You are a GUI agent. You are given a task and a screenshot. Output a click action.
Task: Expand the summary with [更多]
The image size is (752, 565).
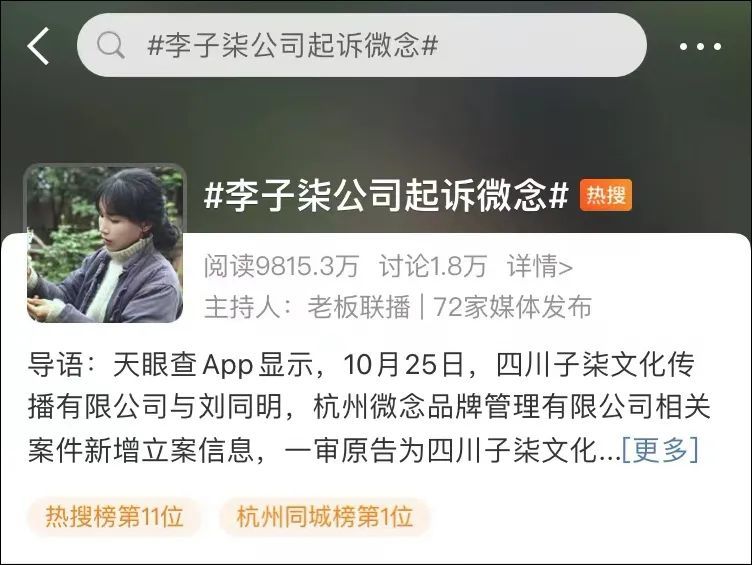(660, 449)
